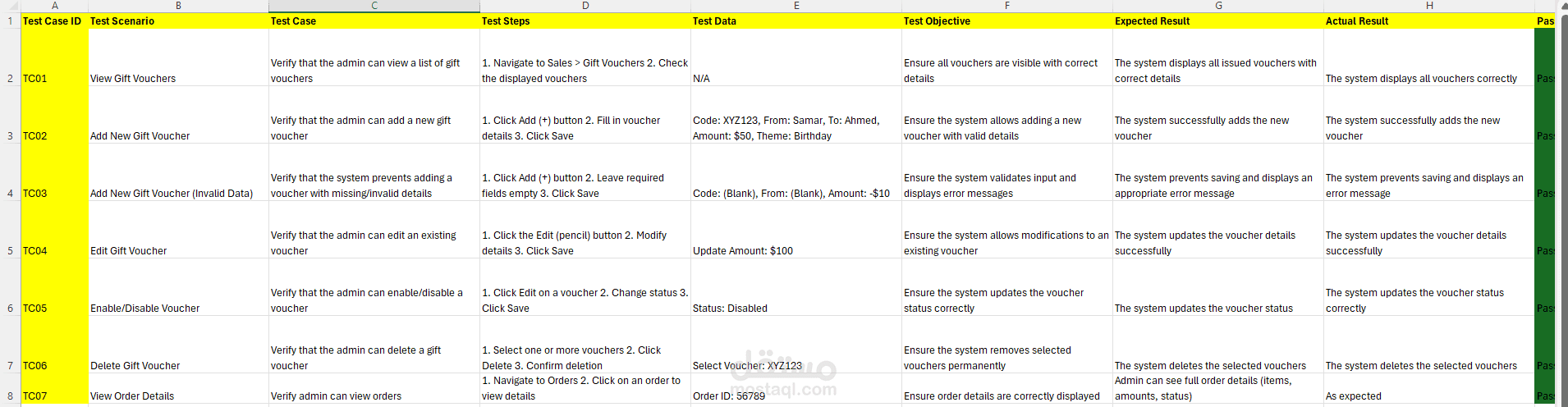
Task: Select the "Status: Disabled" test data cell
Action: pos(795,309)
